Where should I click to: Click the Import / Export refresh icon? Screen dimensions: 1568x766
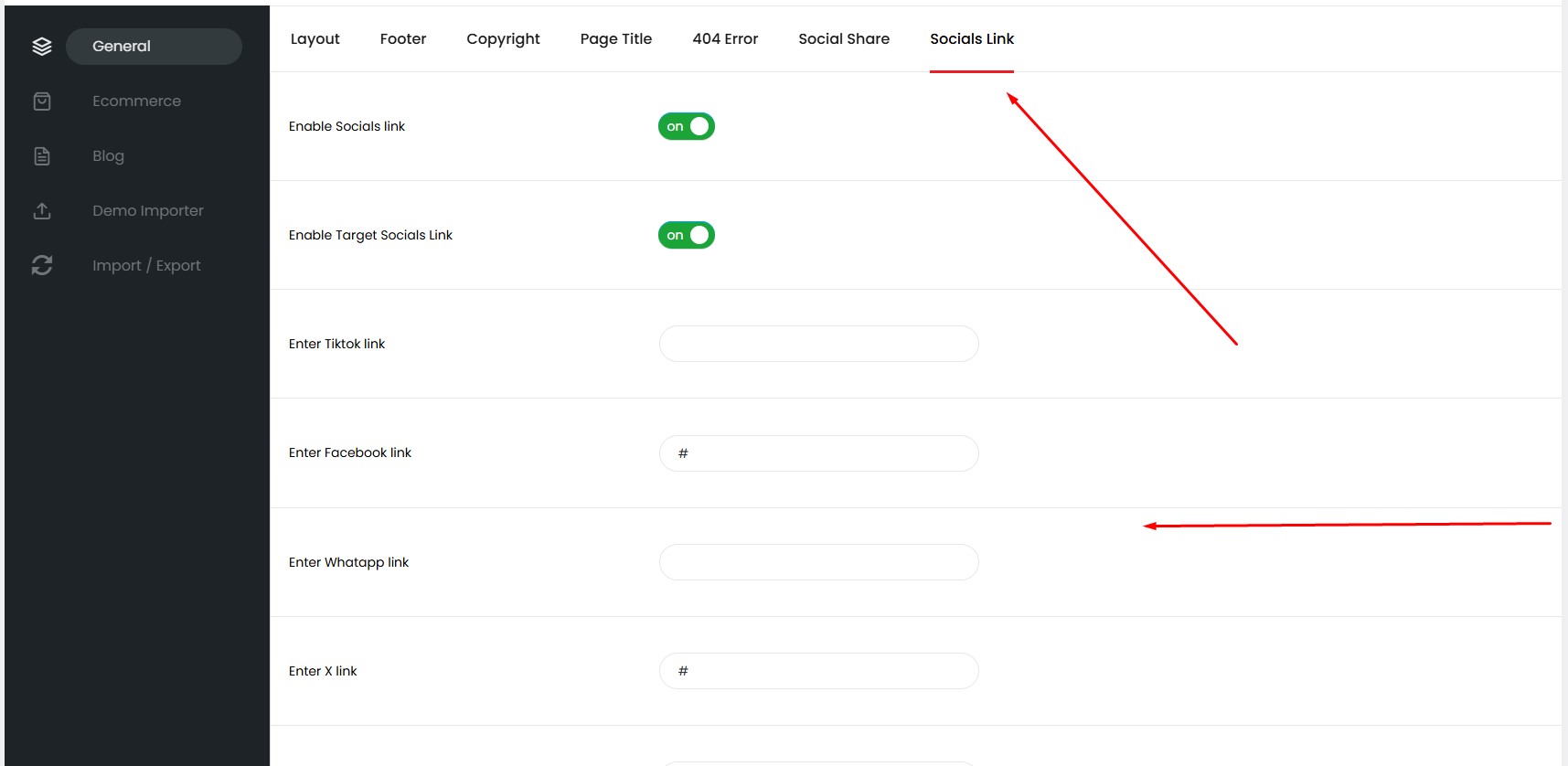pyautogui.click(x=42, y=266)
